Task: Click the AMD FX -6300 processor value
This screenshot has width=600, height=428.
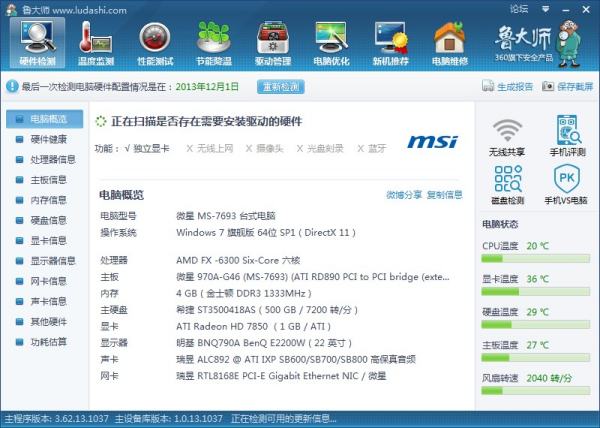Action: 238,260
